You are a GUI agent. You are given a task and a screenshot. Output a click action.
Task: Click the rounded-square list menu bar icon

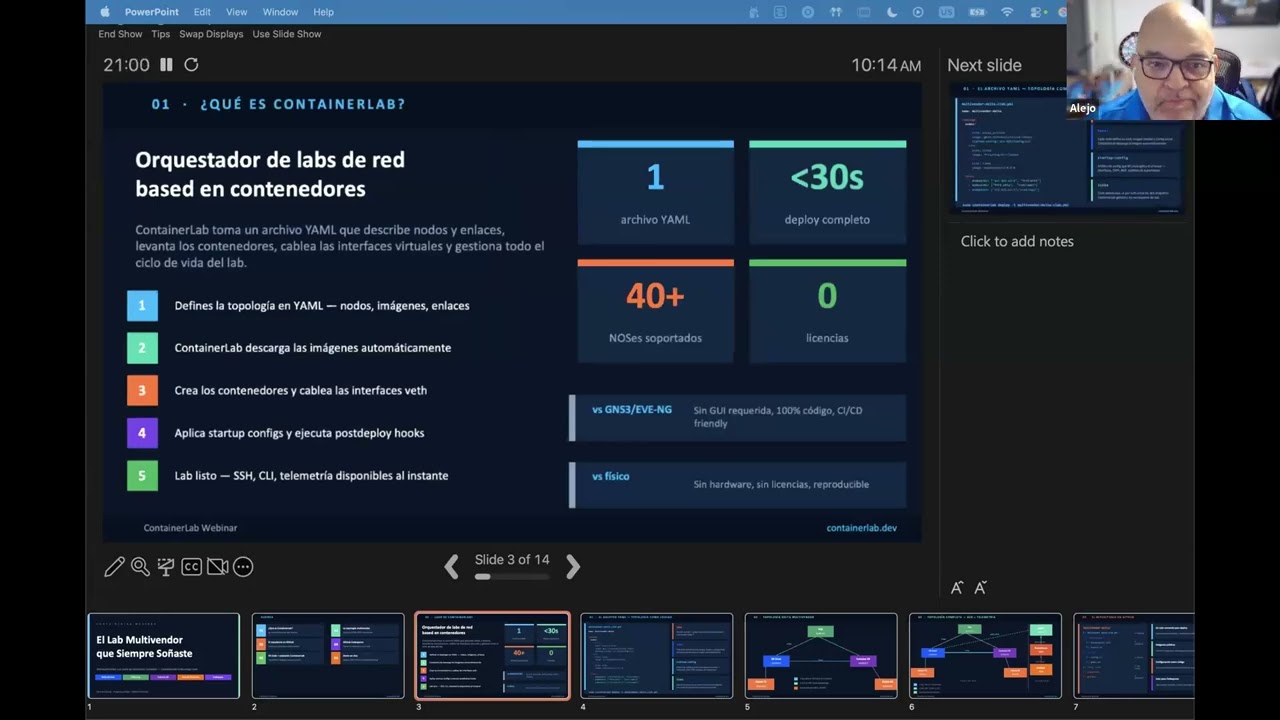point(781,12)
